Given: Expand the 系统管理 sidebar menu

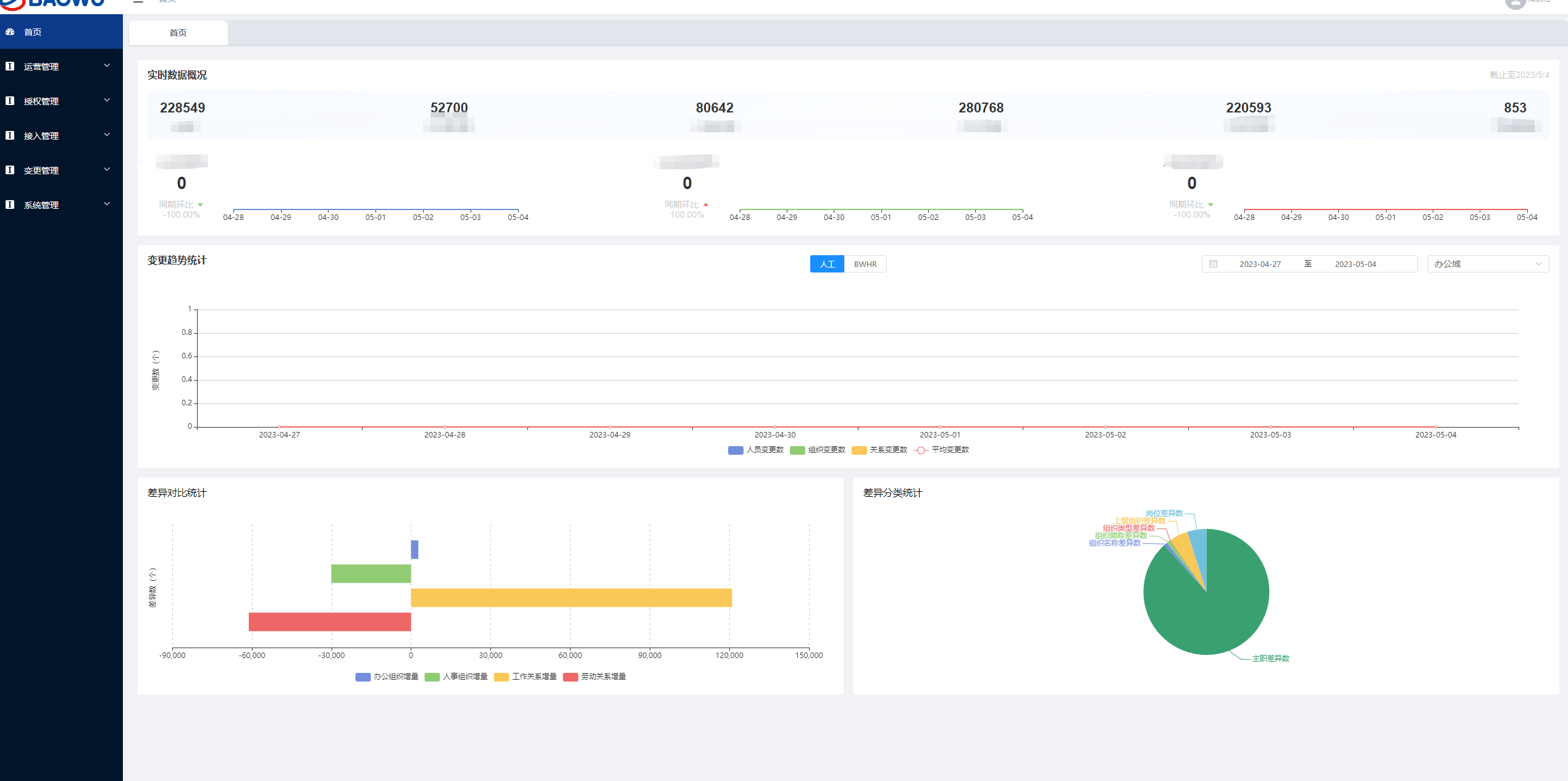Looking at the screenshot, I should (x=61, y=205).
